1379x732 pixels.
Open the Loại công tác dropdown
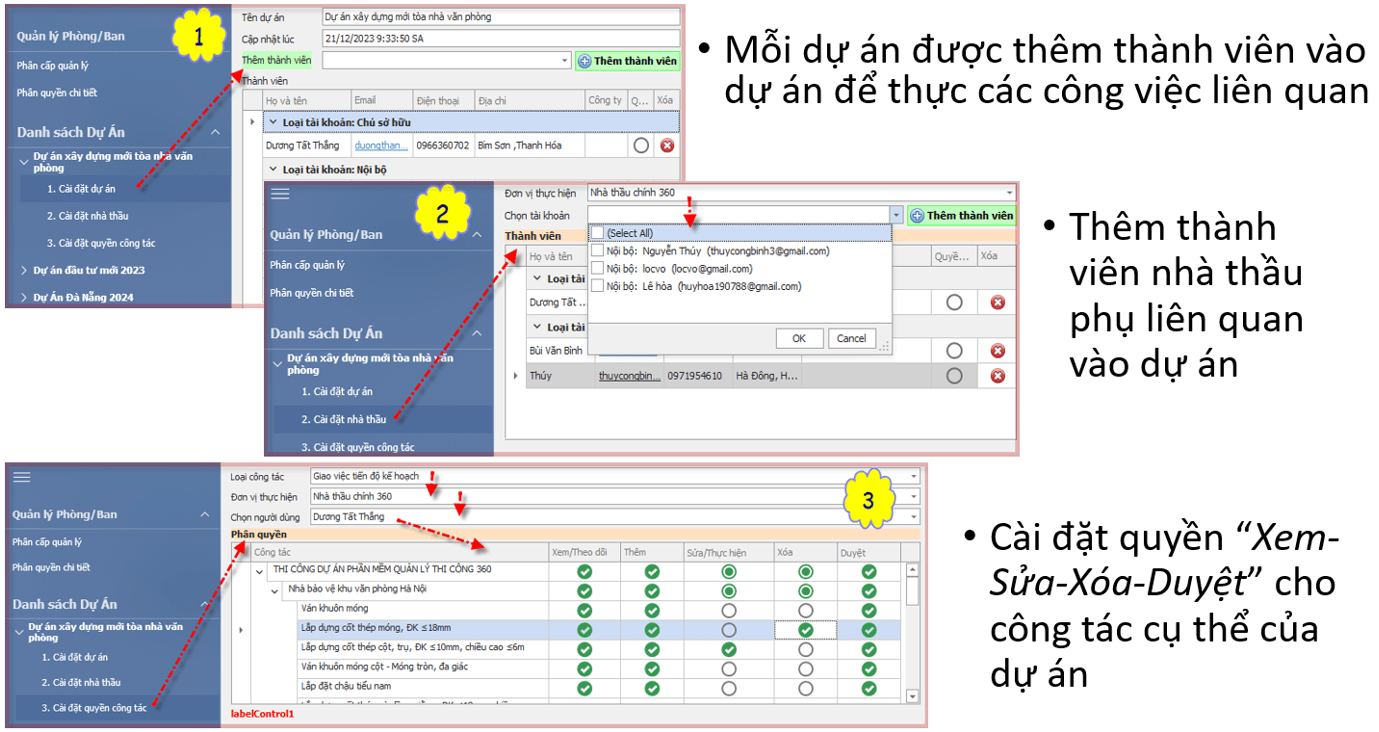click(914, 473)
